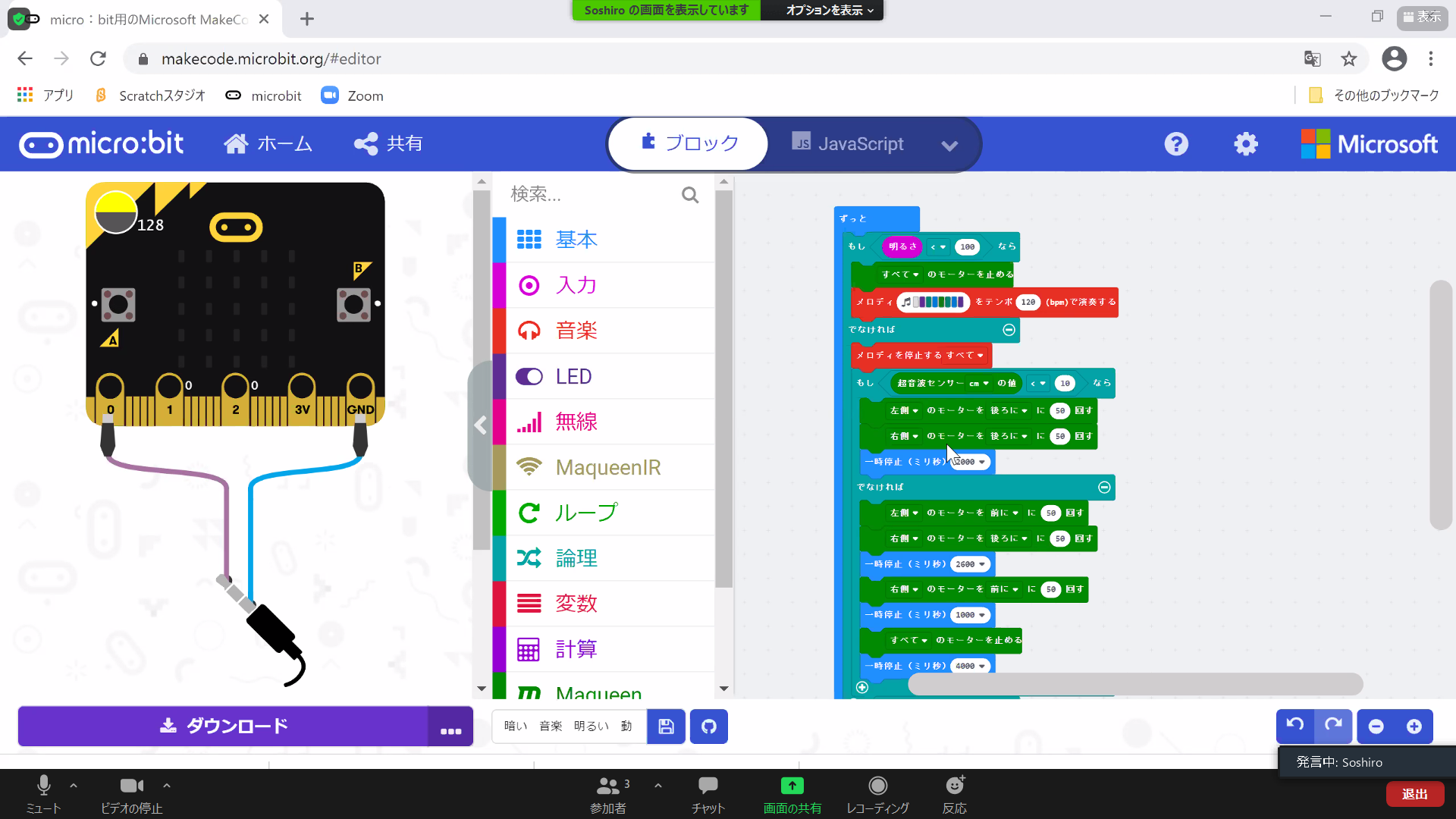
Task: Open pause 1000 milliseconds value dropdown
Action: [970, 615]
